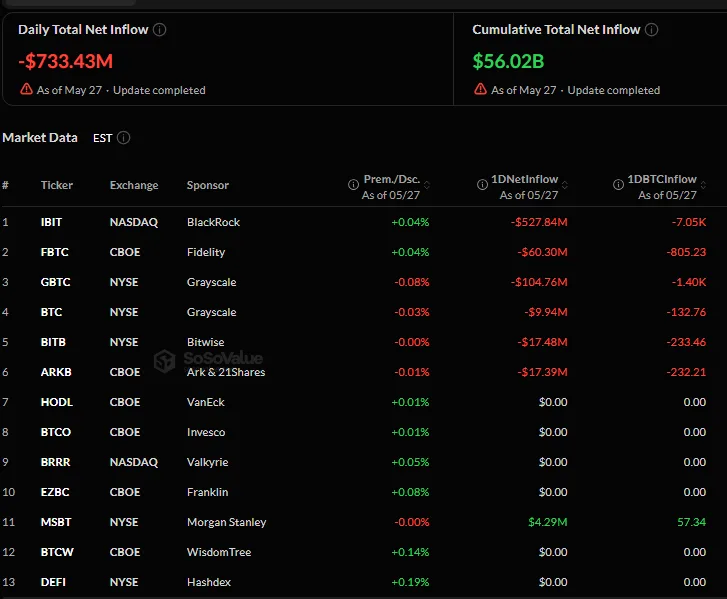Click the Sponsor column header
The image size is (727, 599).
[x=208, y=185]
